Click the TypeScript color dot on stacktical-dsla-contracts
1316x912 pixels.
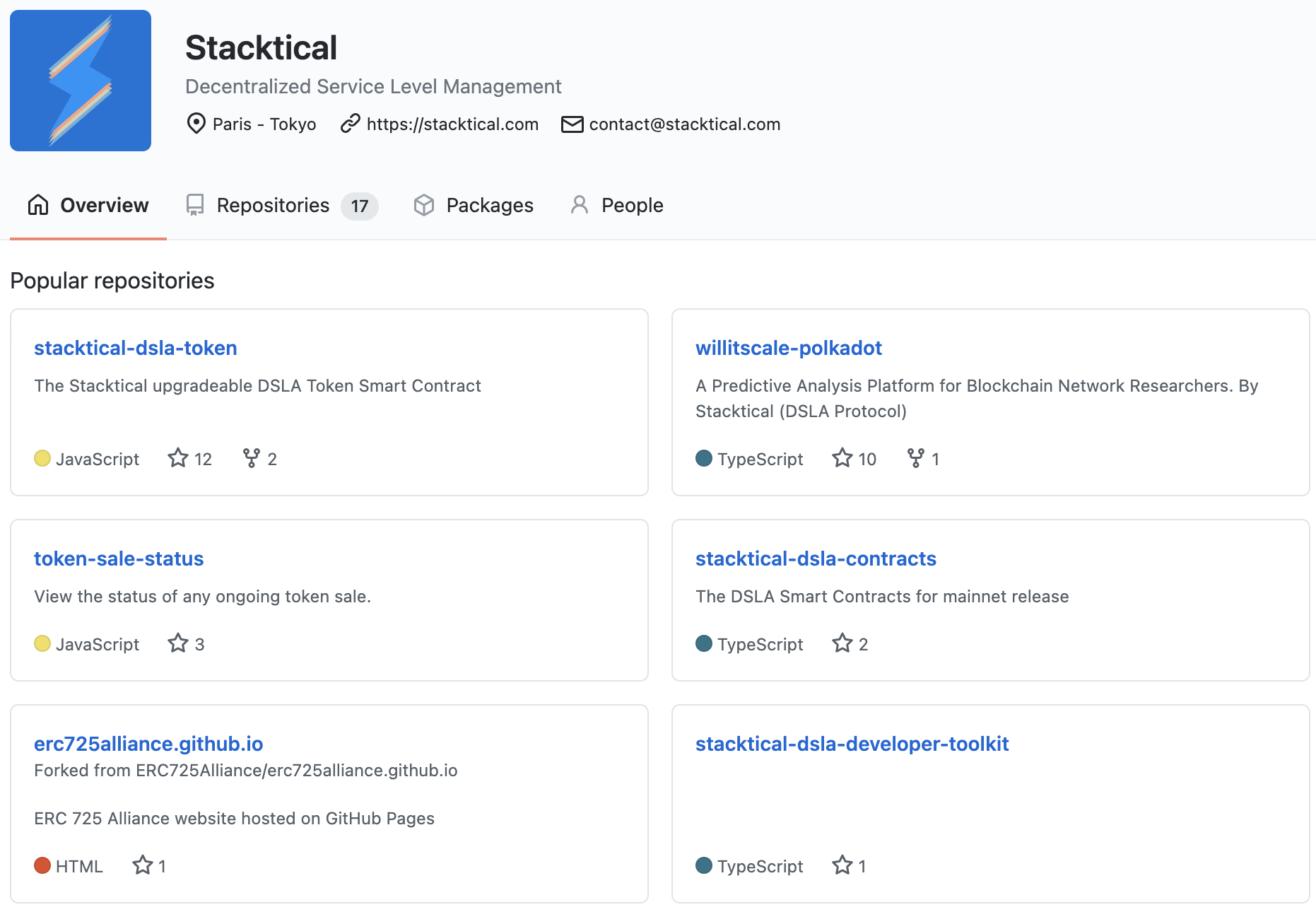[704, 643]
